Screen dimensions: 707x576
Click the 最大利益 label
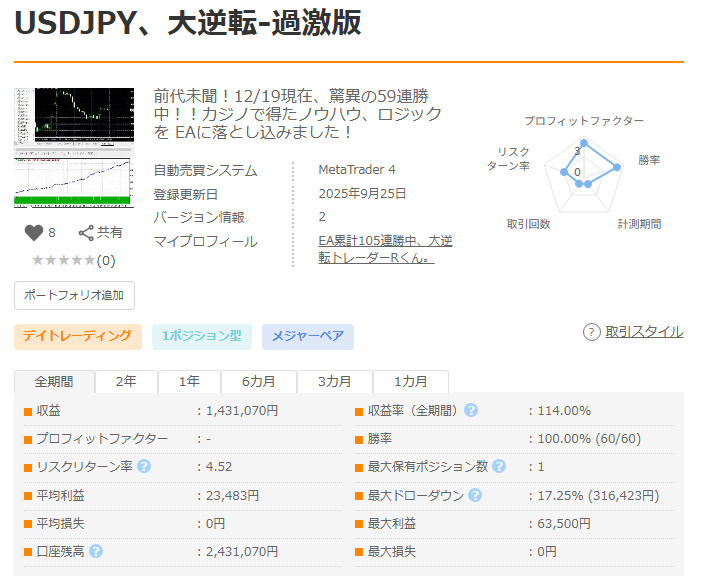392,523
